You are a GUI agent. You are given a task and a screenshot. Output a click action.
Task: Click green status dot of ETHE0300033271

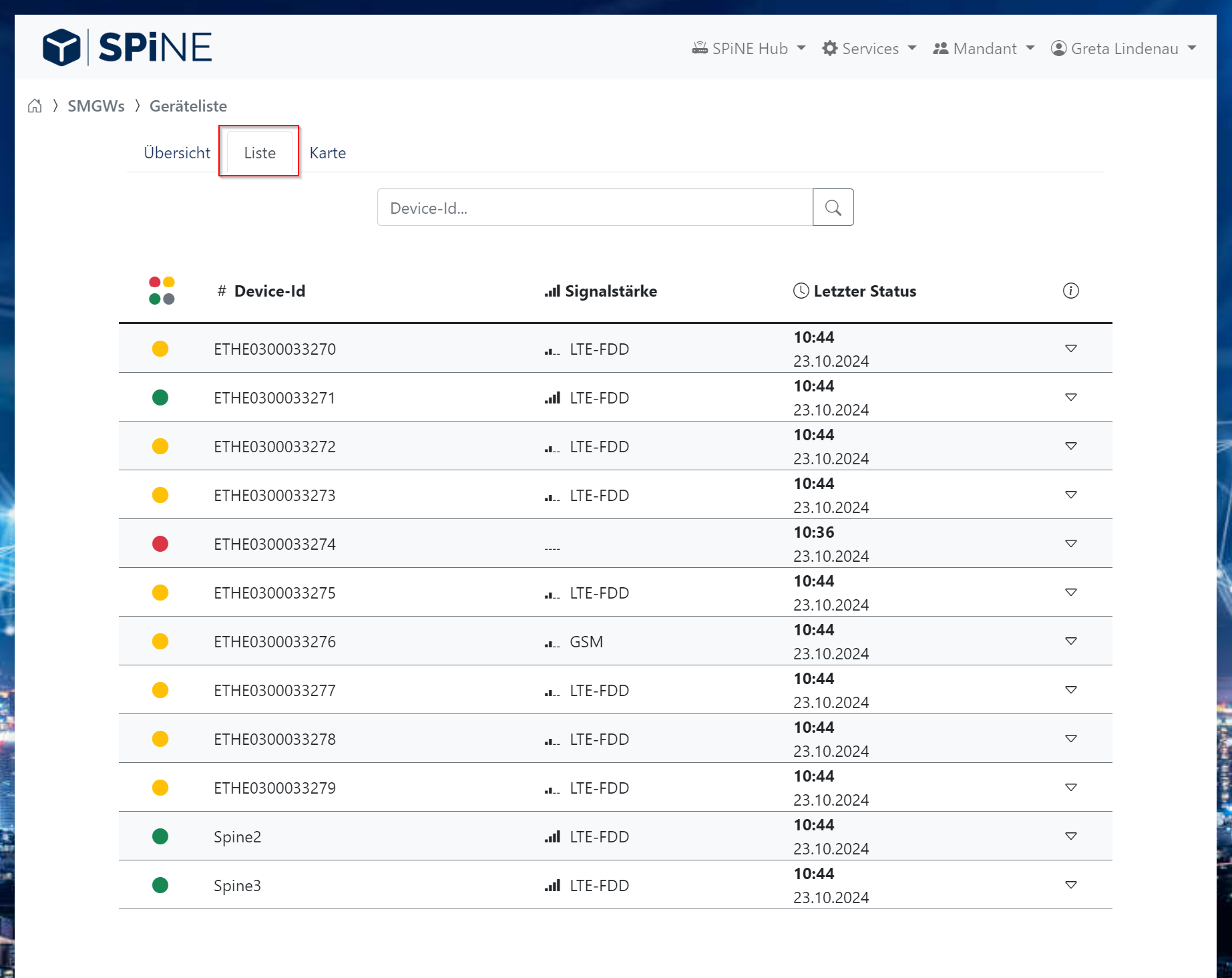point(160,397)
